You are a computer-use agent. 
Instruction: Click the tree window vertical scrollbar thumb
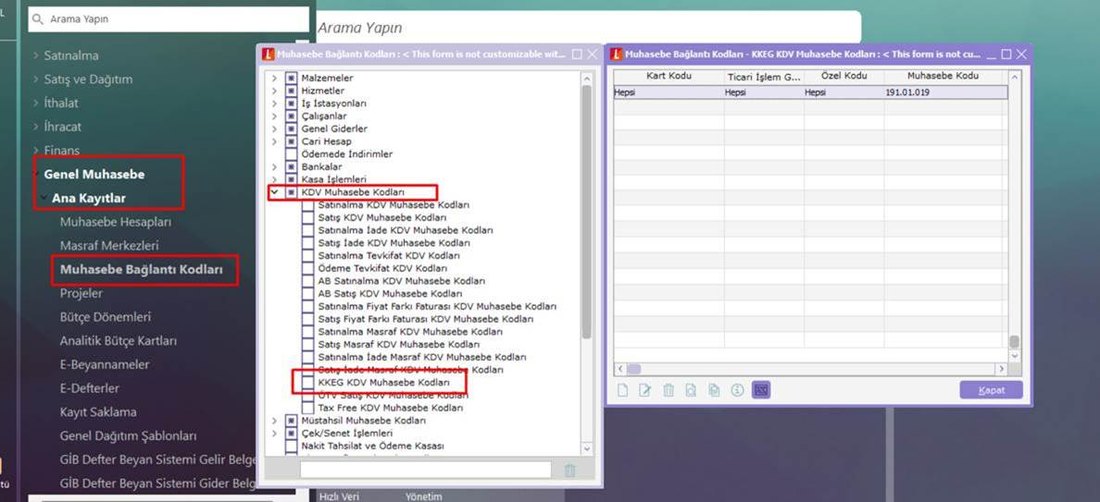pos(586,210)
